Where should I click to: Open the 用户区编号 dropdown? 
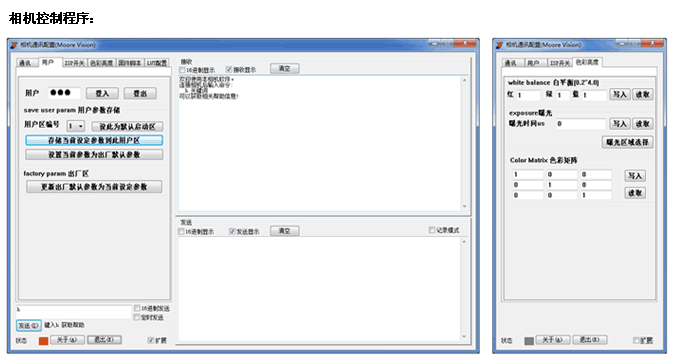pyautogui.click(x=76, y=126)
